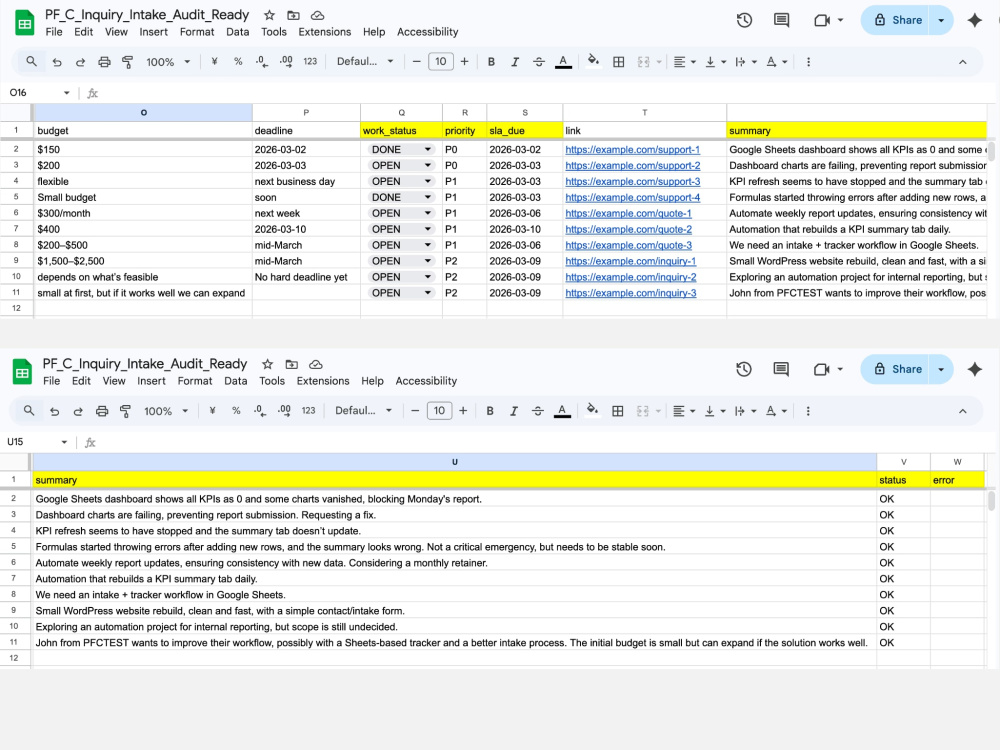Image resolution: width=1000 pixels, height=750 pixels.
Task: Open Extensions menu in upper window
Action: pos(325,32)
